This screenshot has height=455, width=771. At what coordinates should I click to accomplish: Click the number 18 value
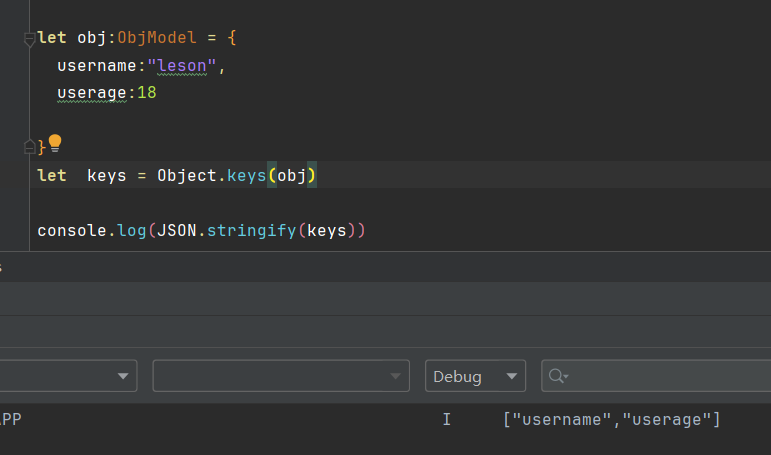146,93
